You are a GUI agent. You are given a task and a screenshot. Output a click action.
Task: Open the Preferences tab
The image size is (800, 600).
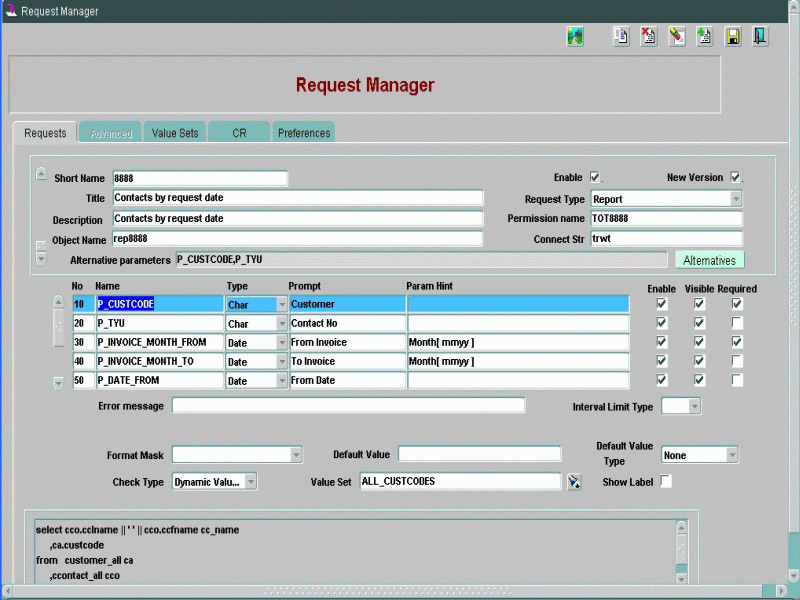[304, 133]
